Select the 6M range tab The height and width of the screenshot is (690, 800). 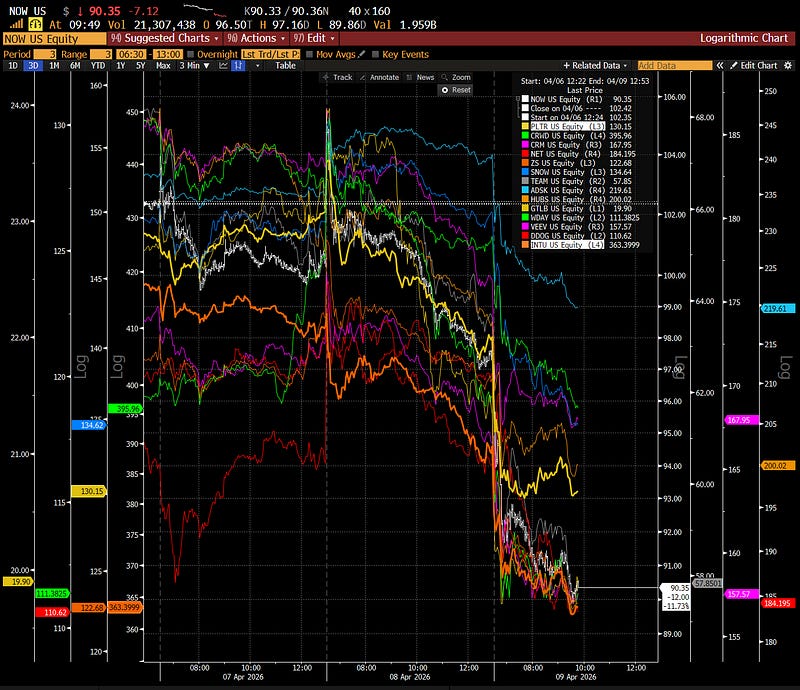tap(75, 65)
